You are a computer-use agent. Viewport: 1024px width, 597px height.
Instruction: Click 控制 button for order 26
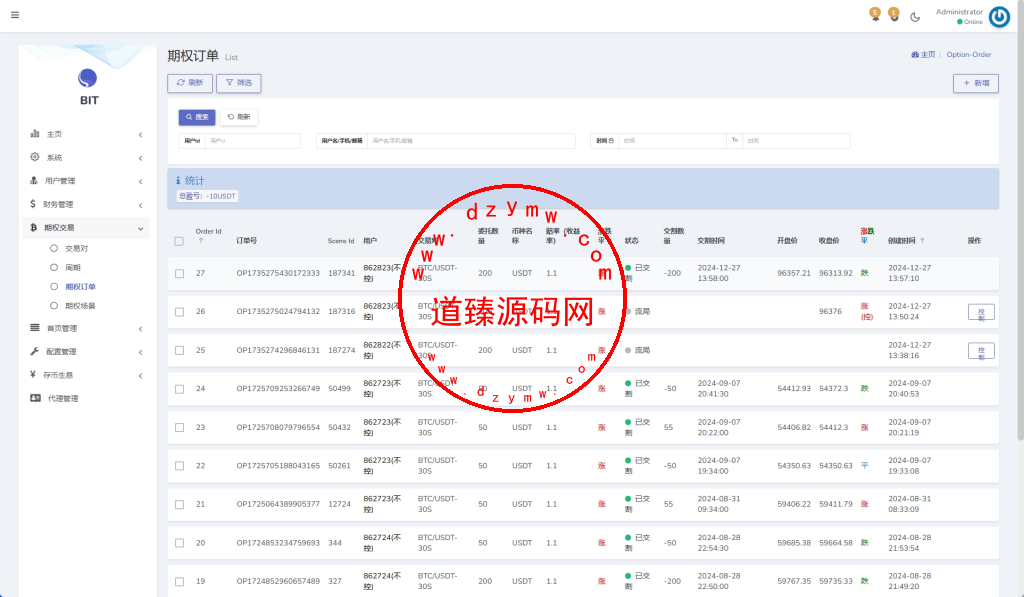(x=981, y=312)
